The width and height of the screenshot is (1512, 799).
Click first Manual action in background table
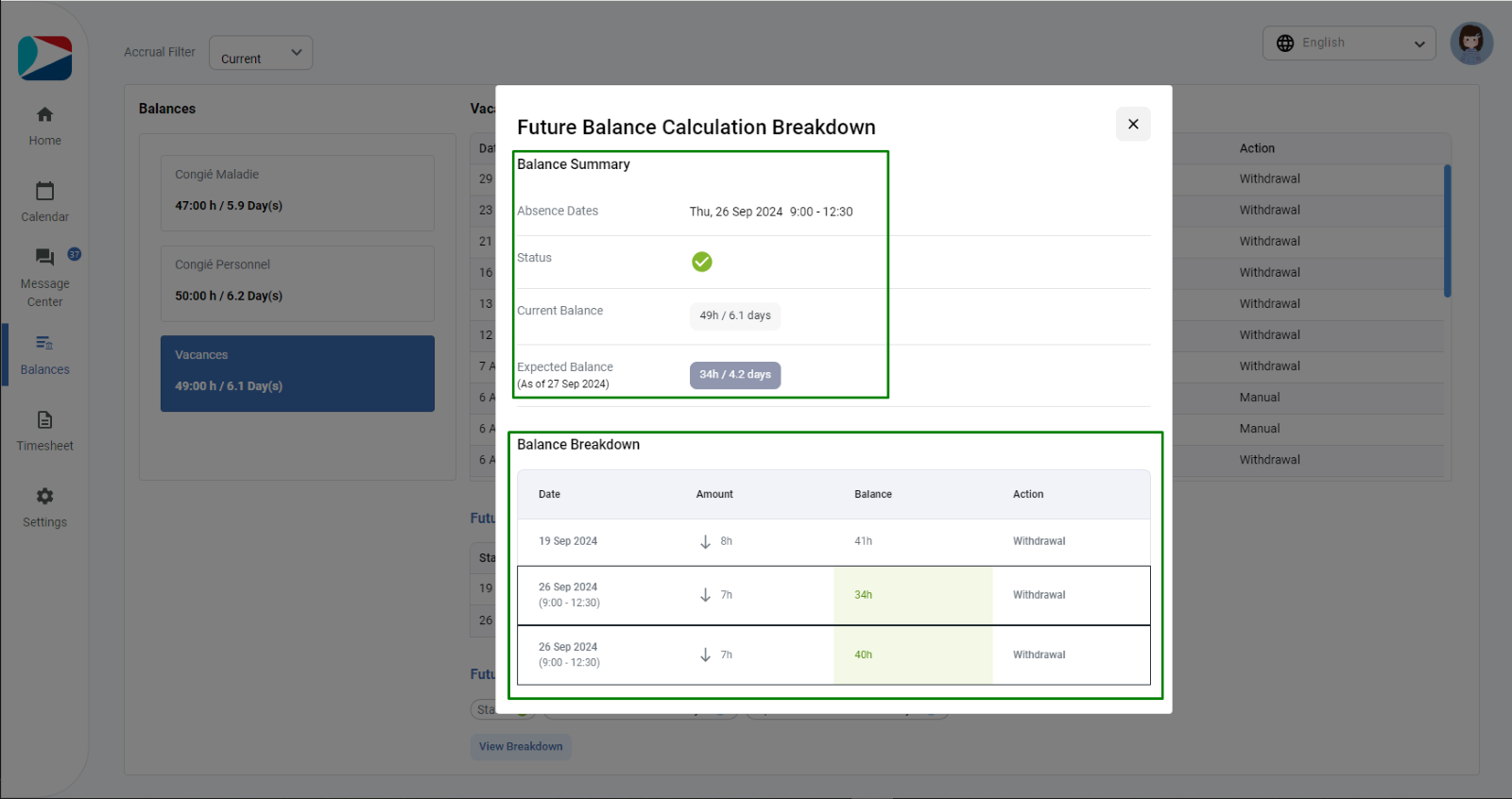click(x=1260, y=398)
